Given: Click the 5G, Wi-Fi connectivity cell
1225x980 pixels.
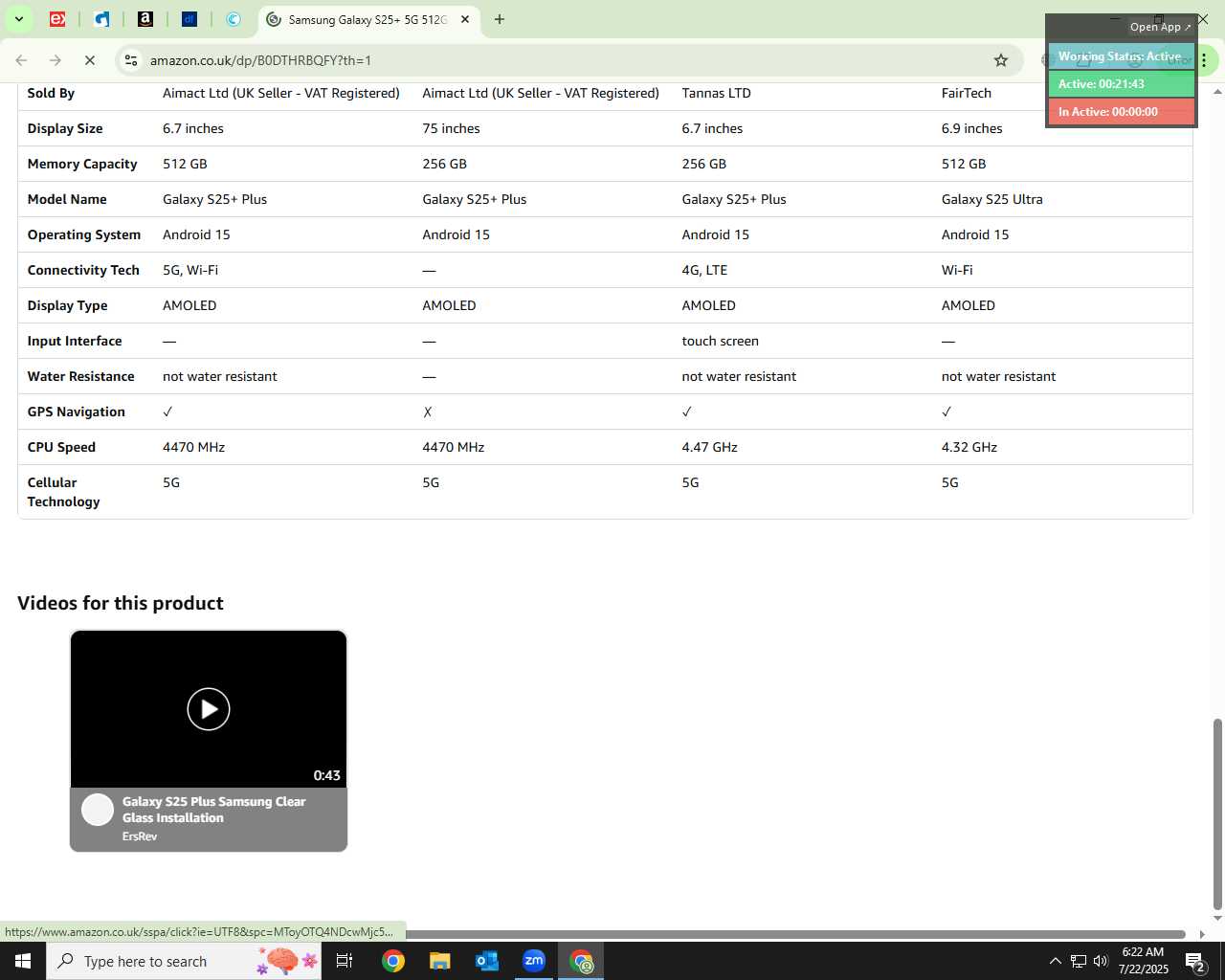Looking at the screenshot, I should coord(190,270).
